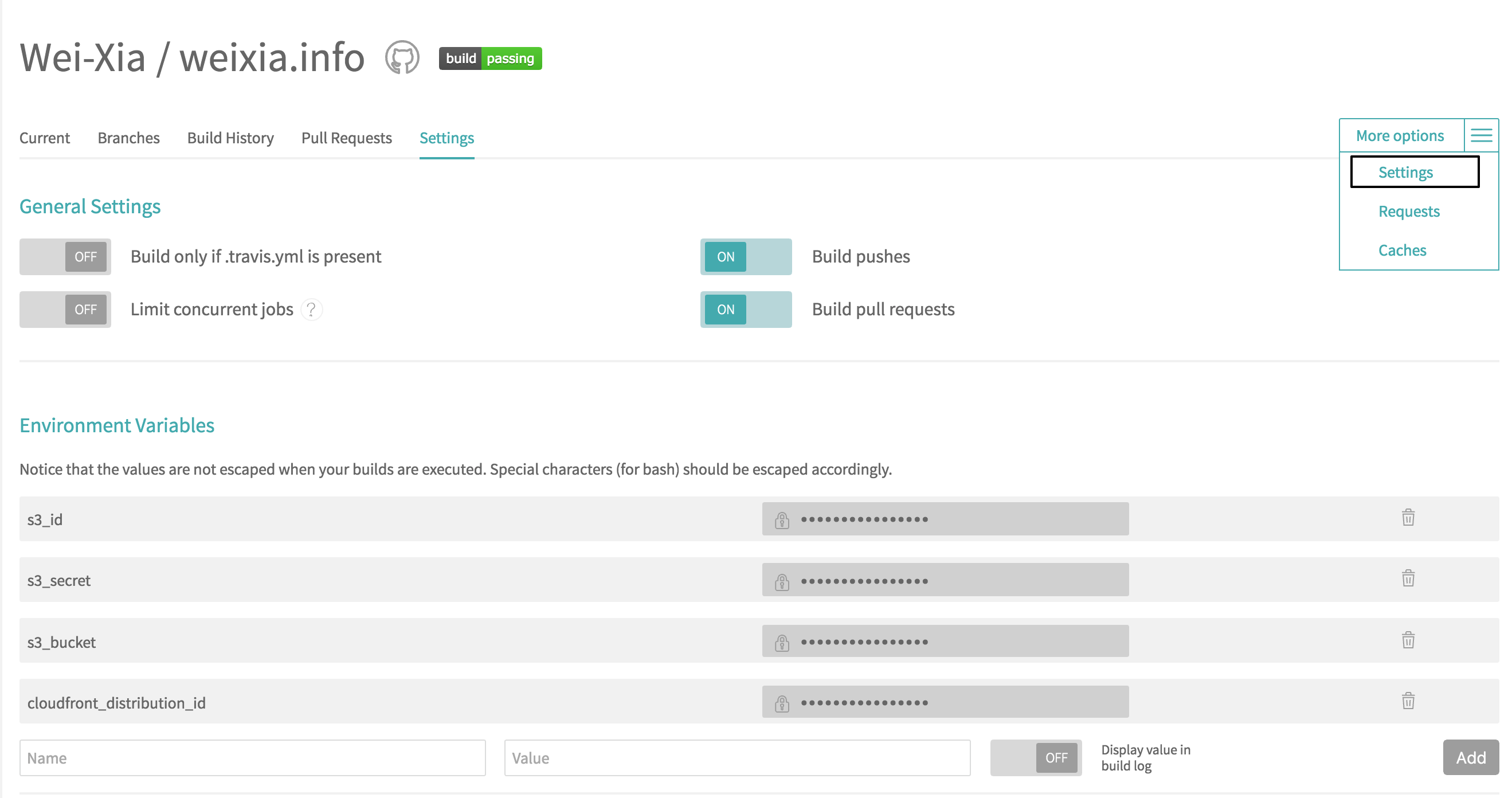1512x798 pixels.
Task: Turn off Build pushes switch
Action: pyautogui.click(x=746, y=257)
